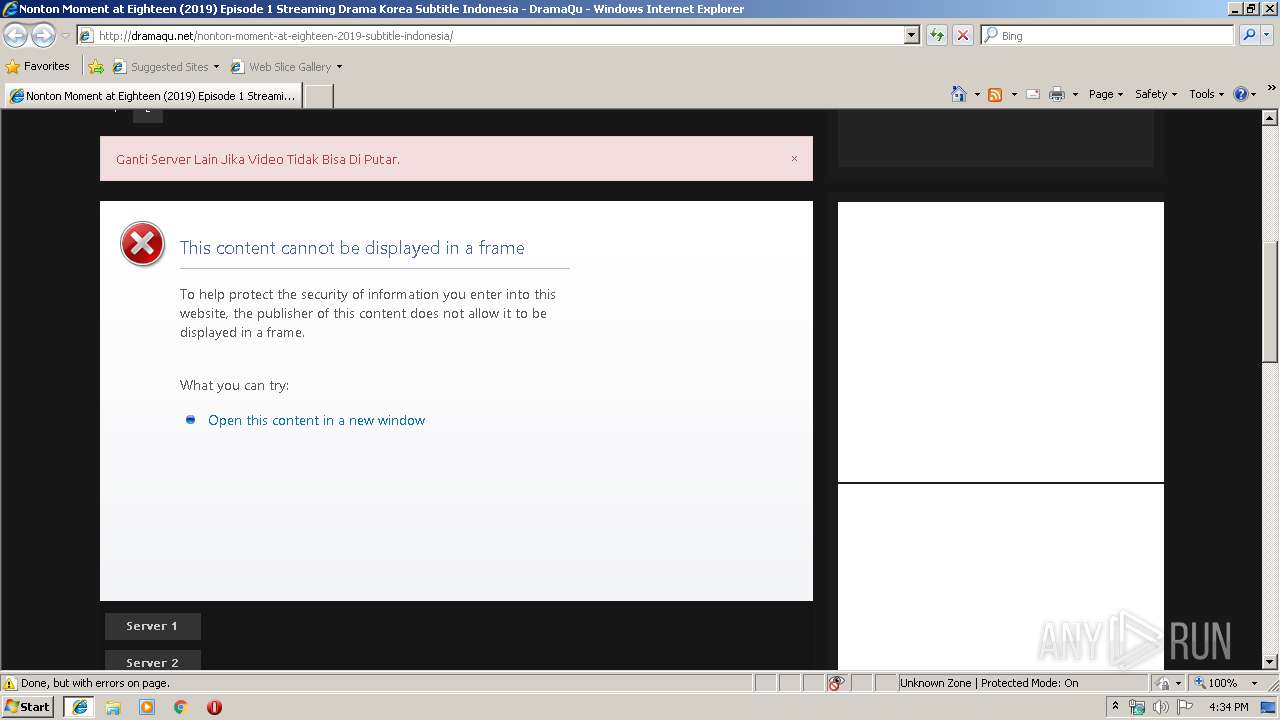1280x720 pixels.
Task: Click the Print icon
Action: [x=1057, y=94]
